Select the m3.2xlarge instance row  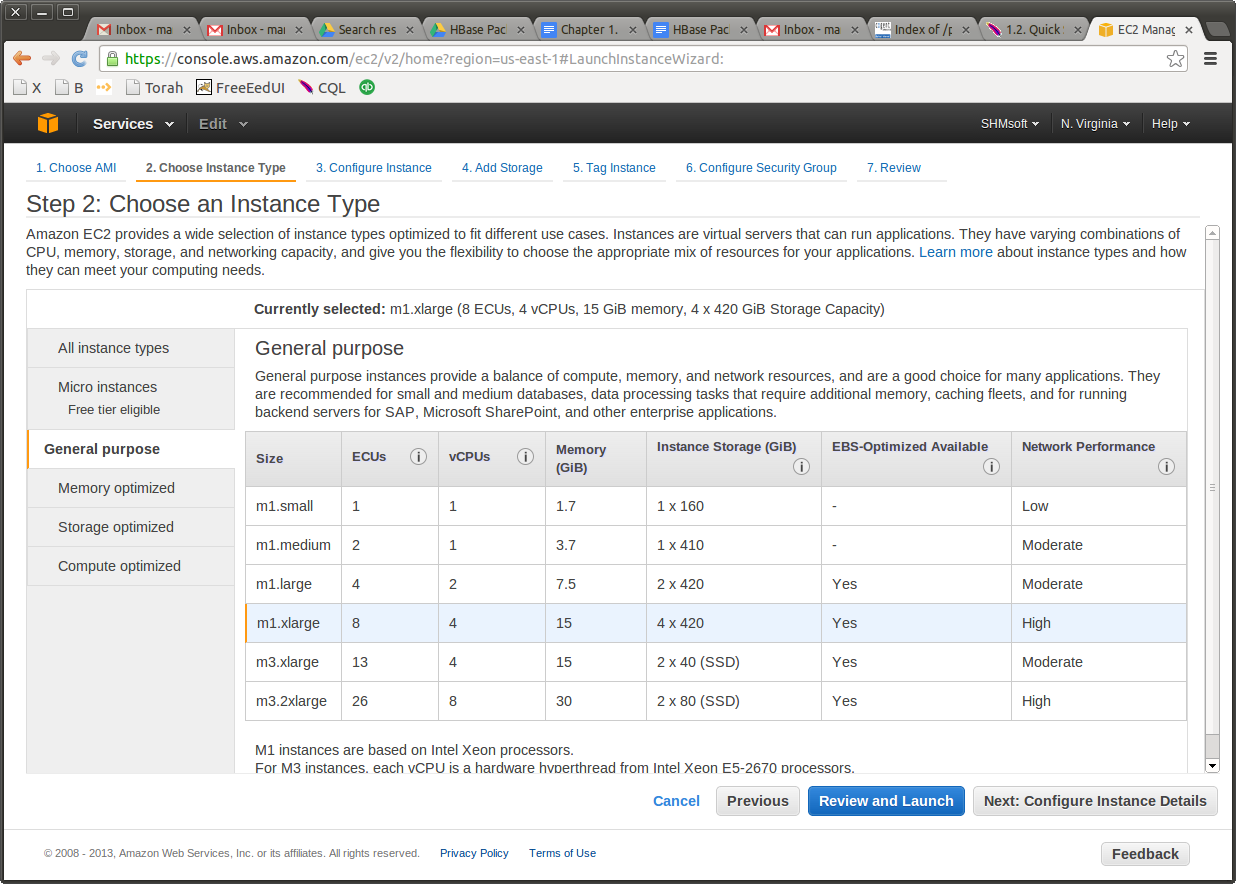pos(716,701)
